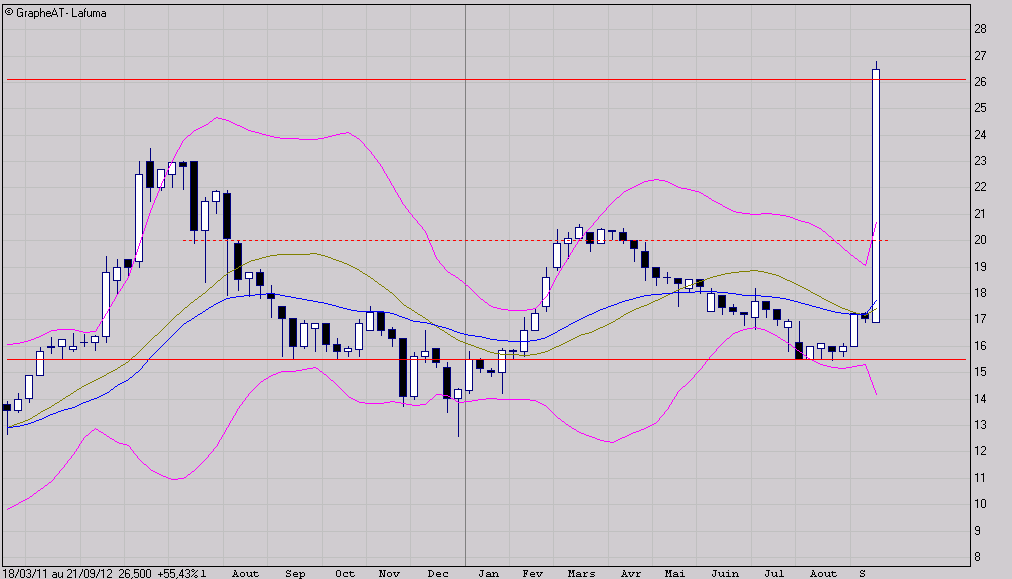Click the 'Sep' month label

click(x=295, y=573)
